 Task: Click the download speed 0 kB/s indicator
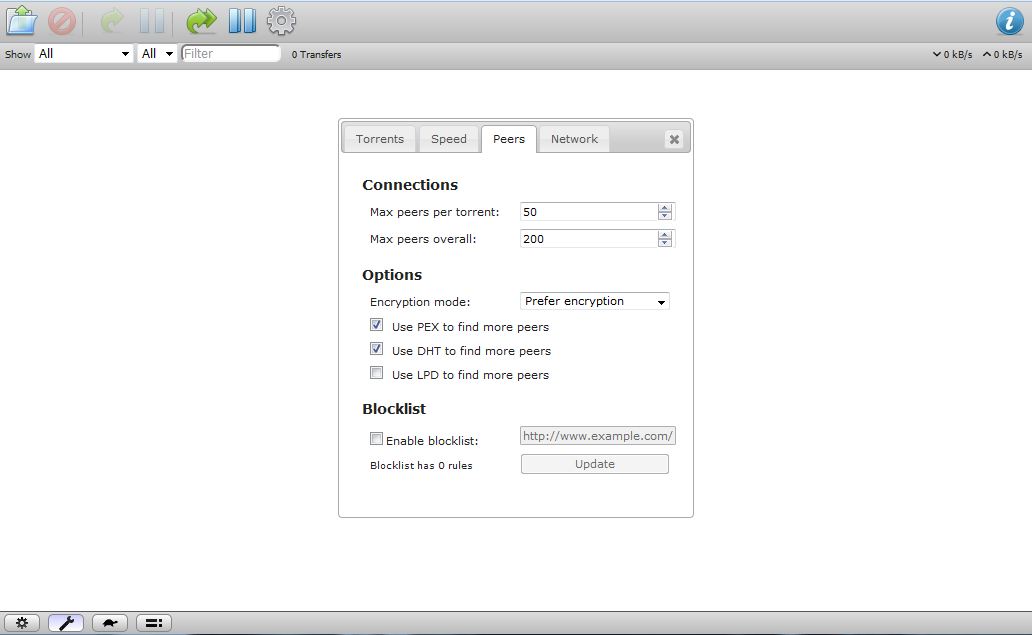(952, 55)
